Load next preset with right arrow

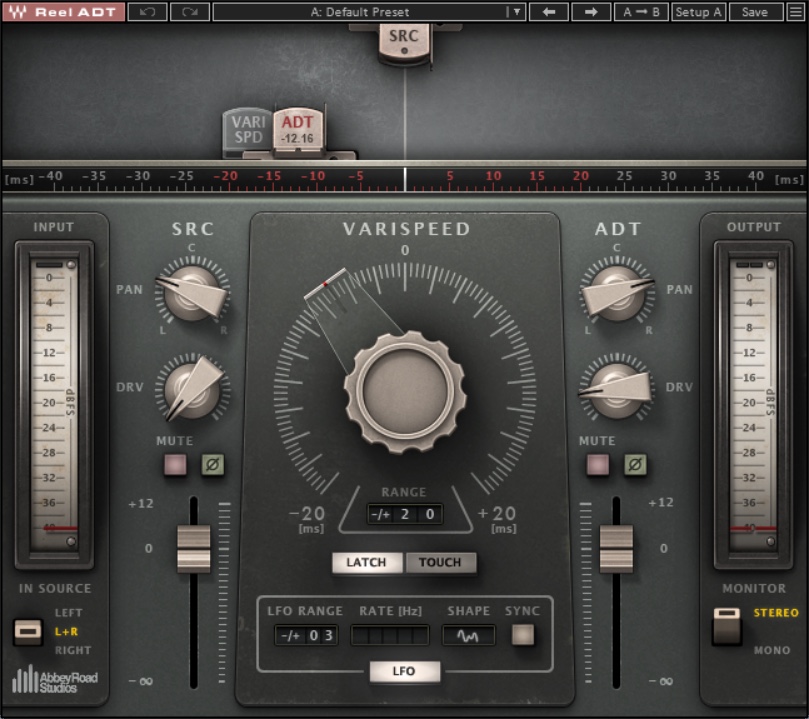[591, 12]
